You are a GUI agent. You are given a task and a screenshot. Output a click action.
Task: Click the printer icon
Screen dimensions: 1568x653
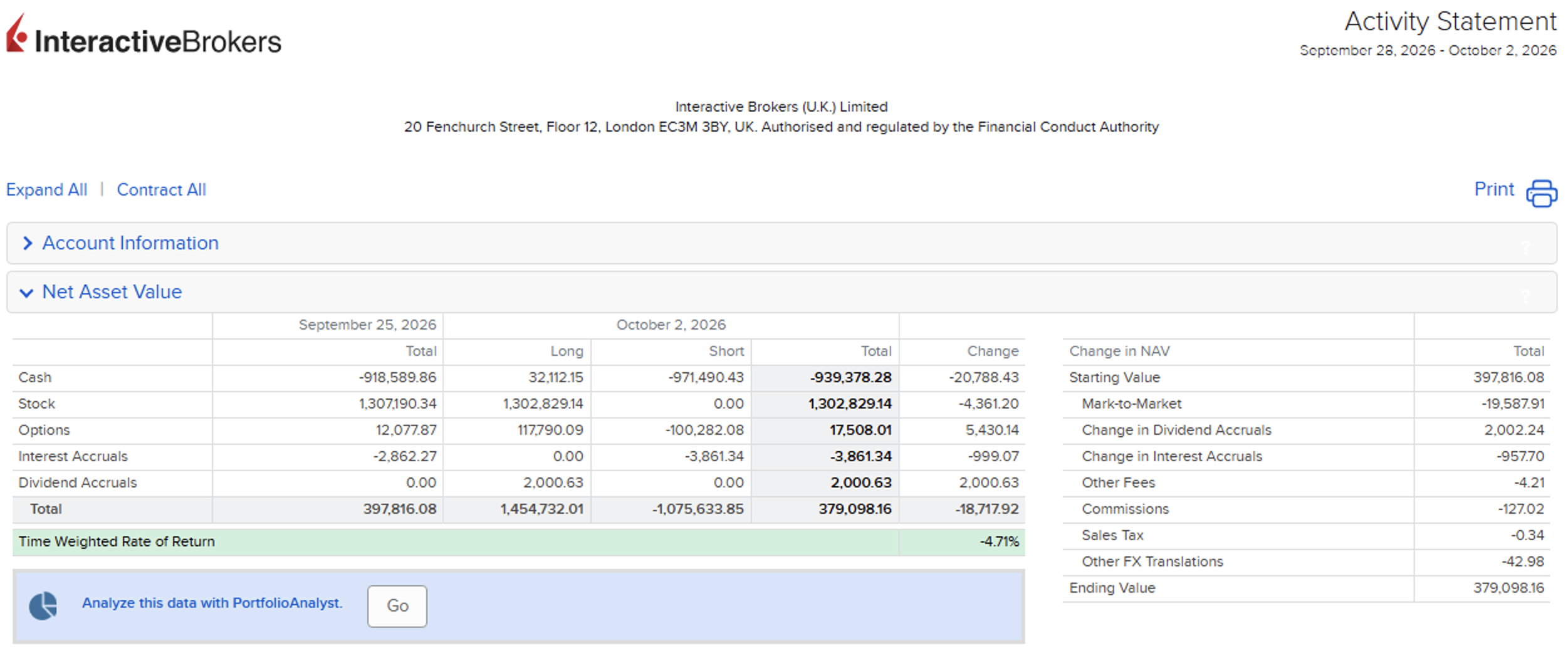click(x=1542, y=193)
